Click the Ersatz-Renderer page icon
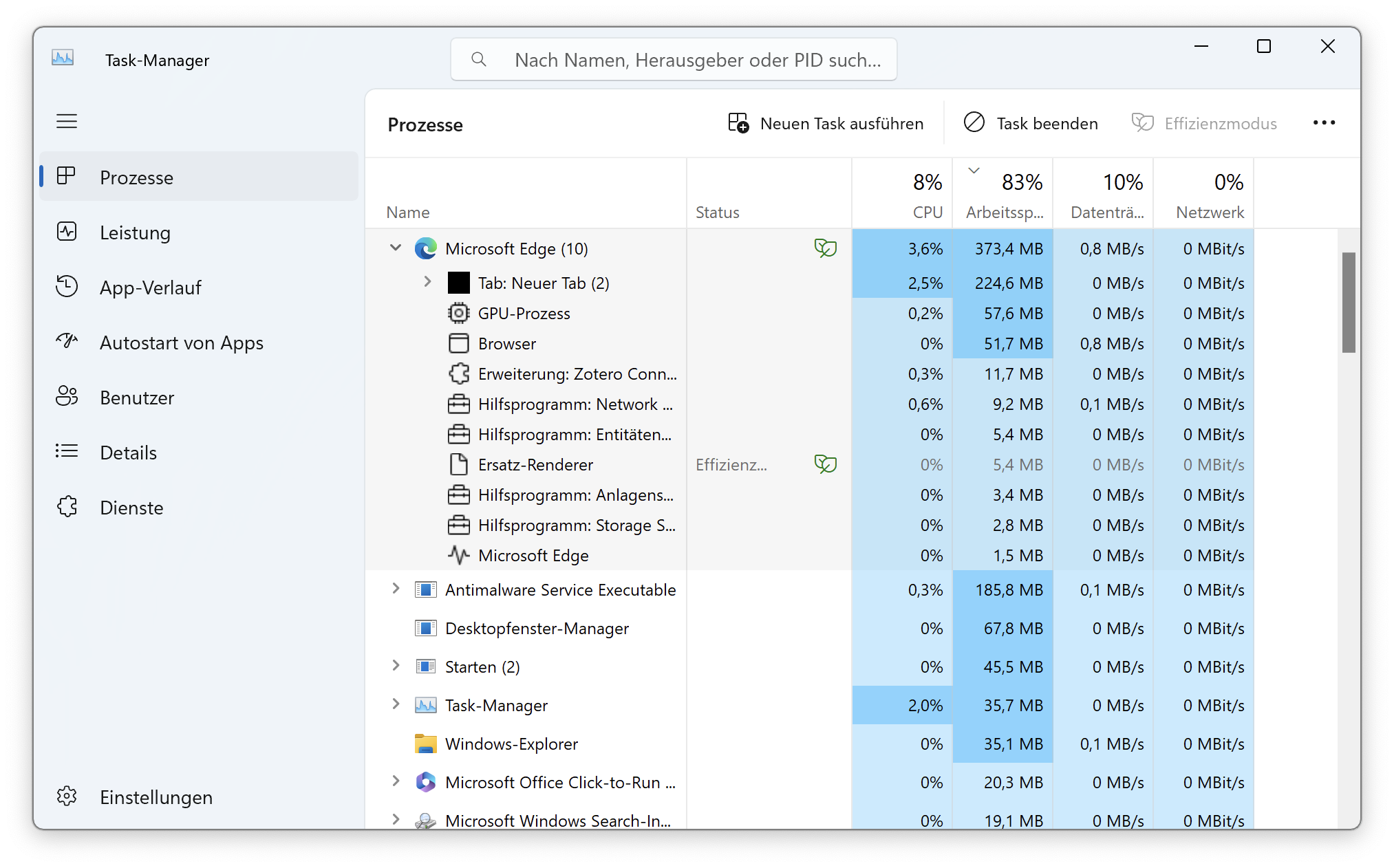Screen dimensions: 1394x868 tap(459, 464)
